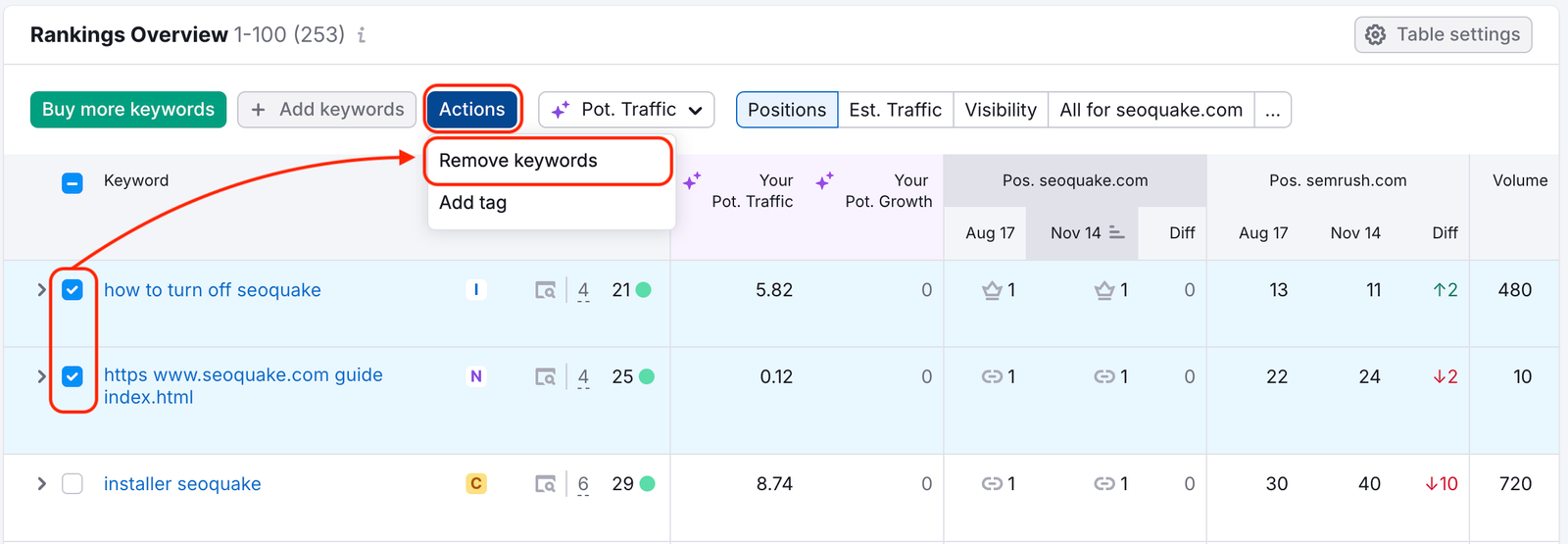Click the red ↓10 diff value
Screen dimensions: 1568x544
(1442, 484)
